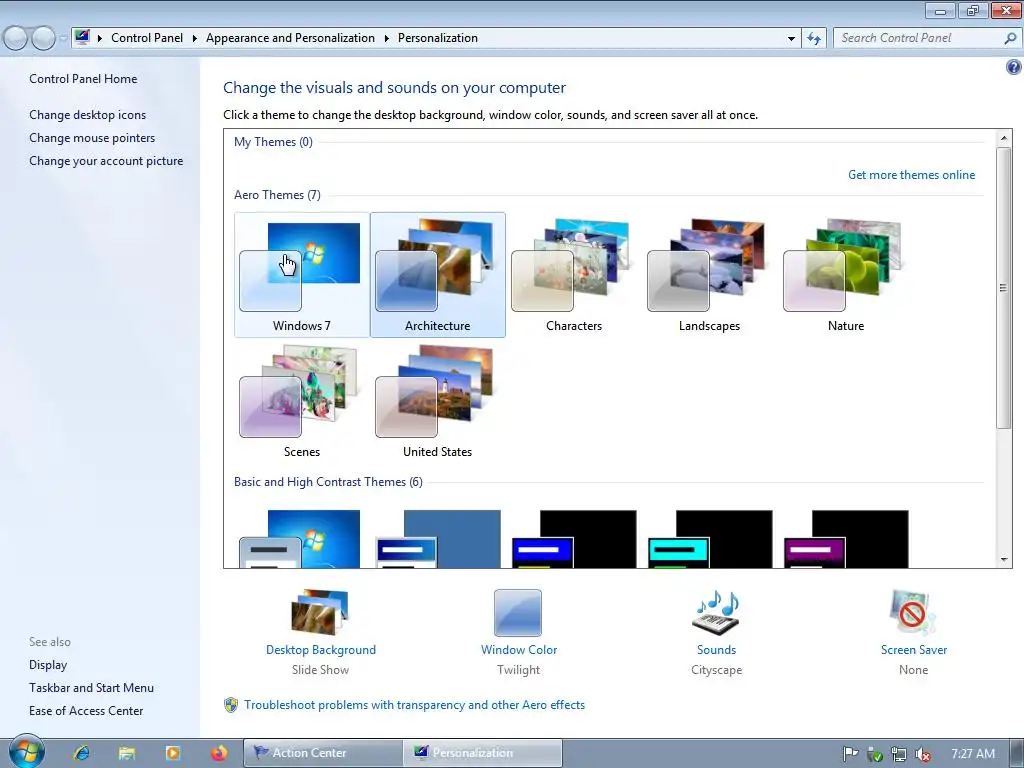Expand arrow before Control Panel breadcrumb

[100, 39]
